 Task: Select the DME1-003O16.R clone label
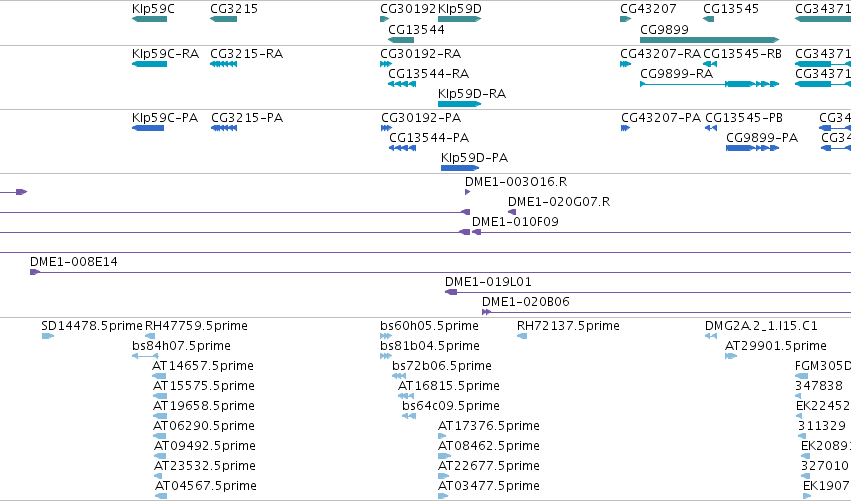tap(516, 182)
